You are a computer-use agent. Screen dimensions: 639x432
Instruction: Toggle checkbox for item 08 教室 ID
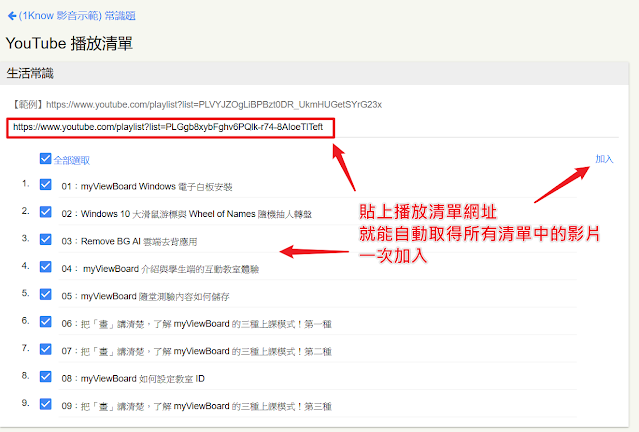pyautogui.click(x=45, y=377)
